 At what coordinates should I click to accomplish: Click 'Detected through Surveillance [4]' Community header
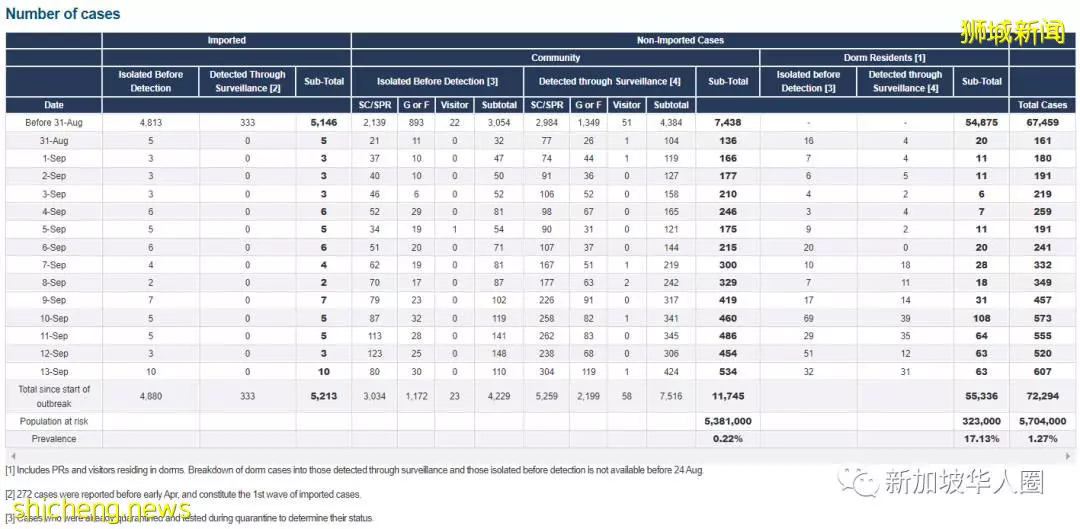(x=610, y=81)
